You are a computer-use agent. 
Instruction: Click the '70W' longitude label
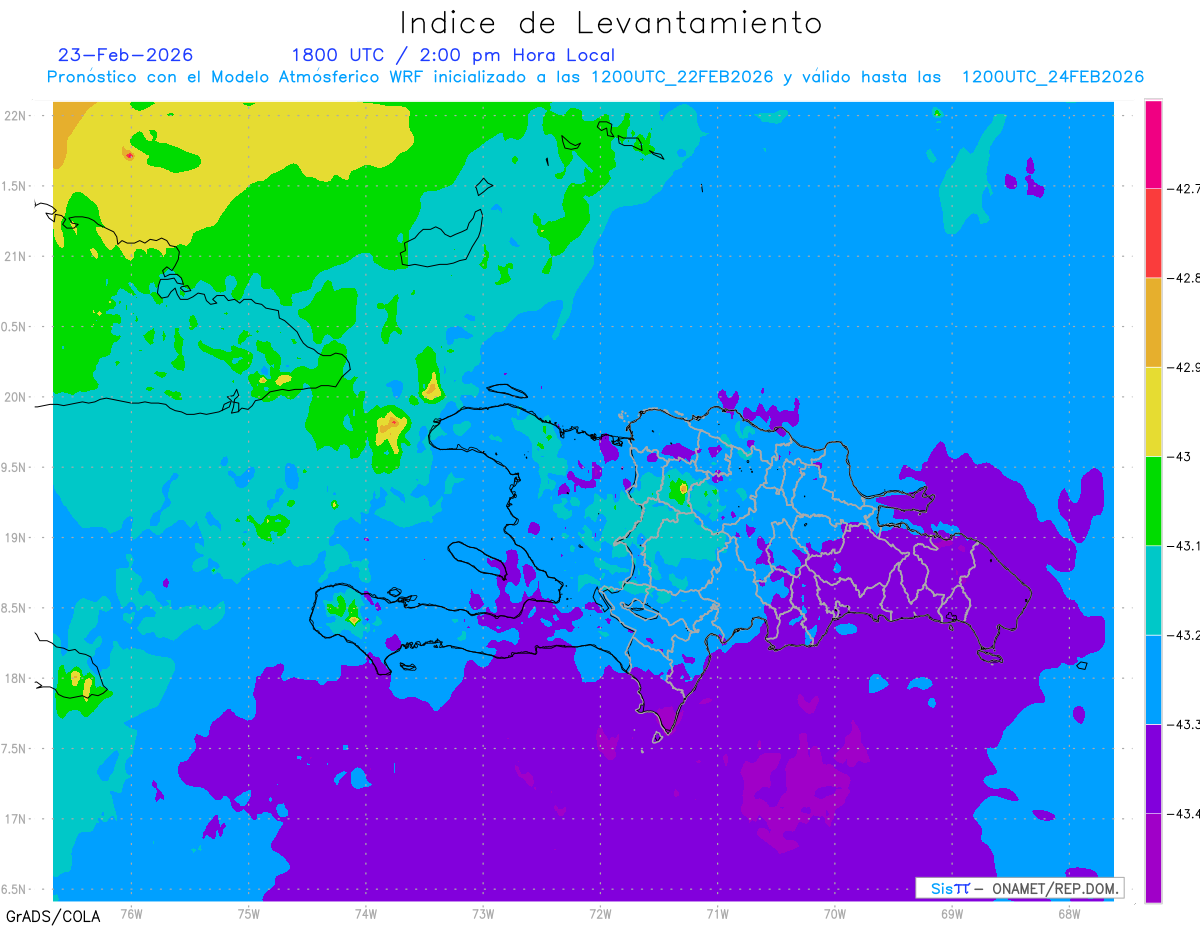834,913
